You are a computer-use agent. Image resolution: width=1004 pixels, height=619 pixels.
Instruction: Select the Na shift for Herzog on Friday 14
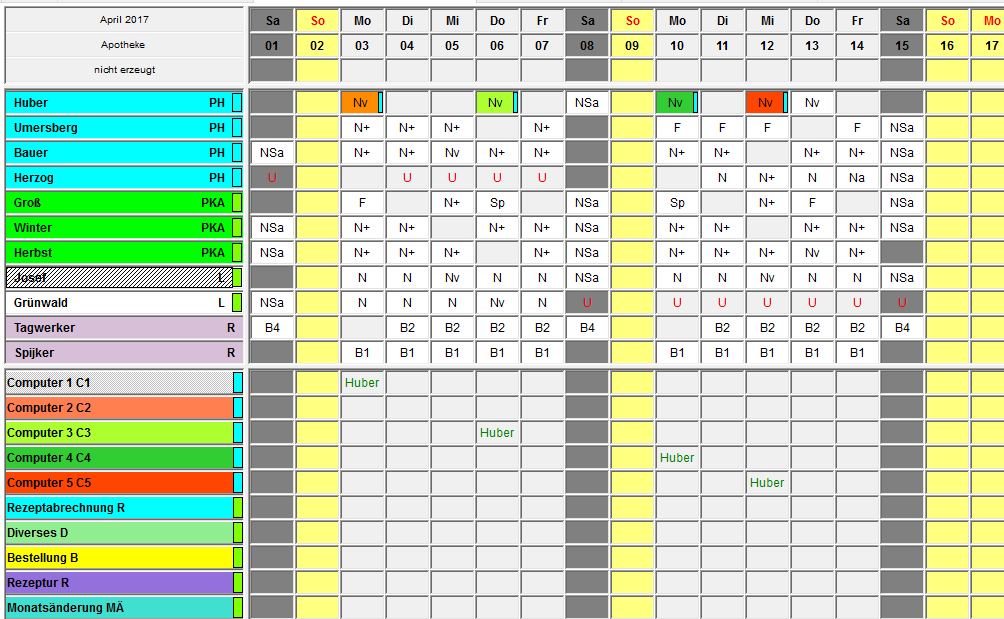point(857,178)
